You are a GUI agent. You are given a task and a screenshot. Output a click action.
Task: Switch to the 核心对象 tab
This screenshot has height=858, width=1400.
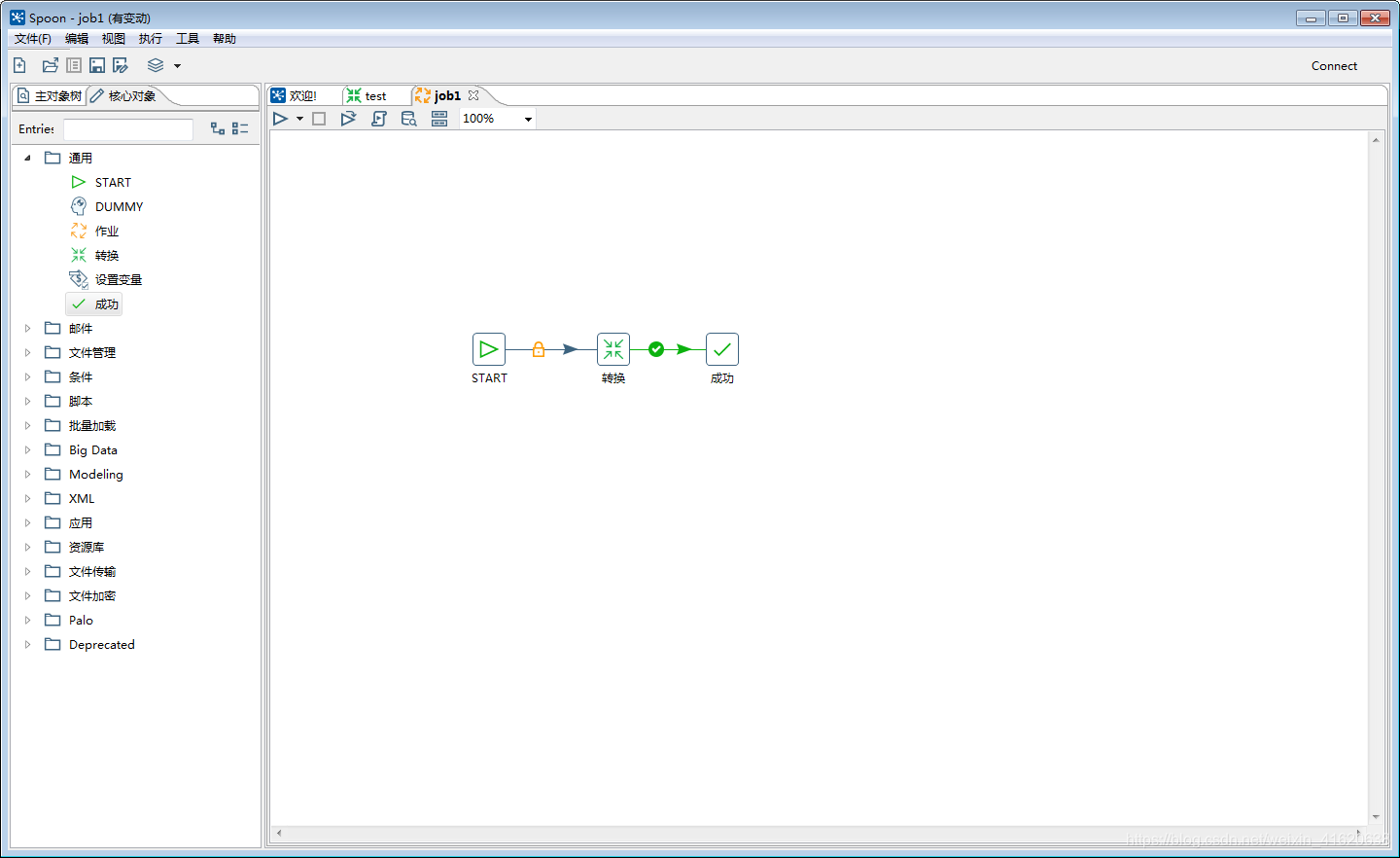(x=123, y=95)
